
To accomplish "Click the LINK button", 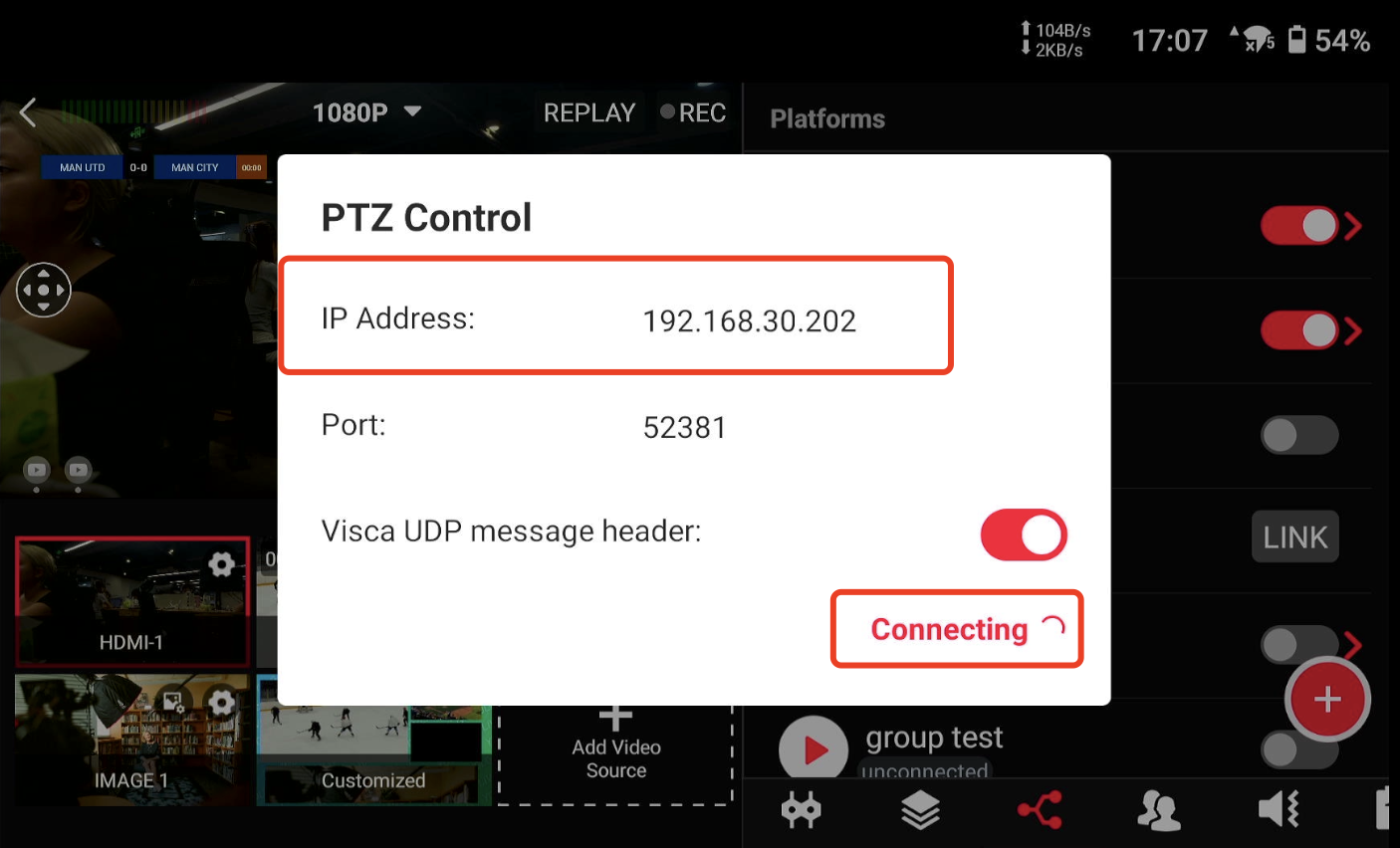I will [1295, 537].
